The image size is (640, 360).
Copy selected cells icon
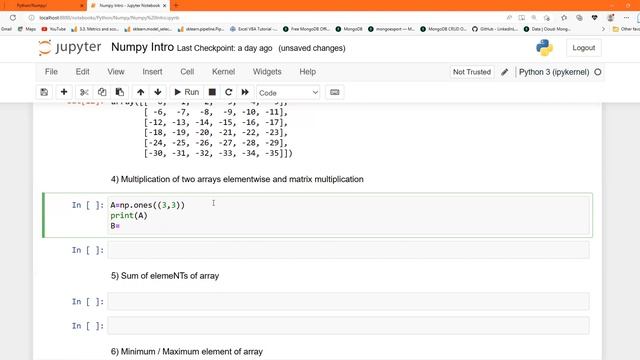point(102,92)
